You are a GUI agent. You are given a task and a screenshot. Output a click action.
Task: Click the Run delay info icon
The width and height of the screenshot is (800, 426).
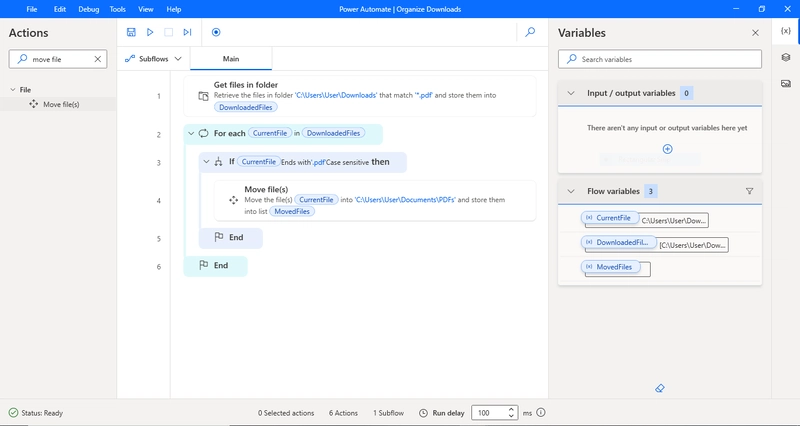[541, 412]
